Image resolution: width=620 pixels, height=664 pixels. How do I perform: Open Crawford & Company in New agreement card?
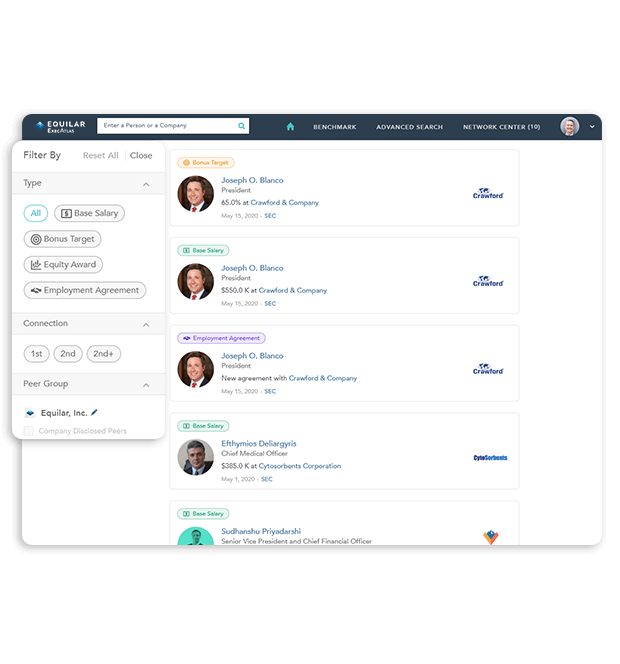tap(323, 378)
